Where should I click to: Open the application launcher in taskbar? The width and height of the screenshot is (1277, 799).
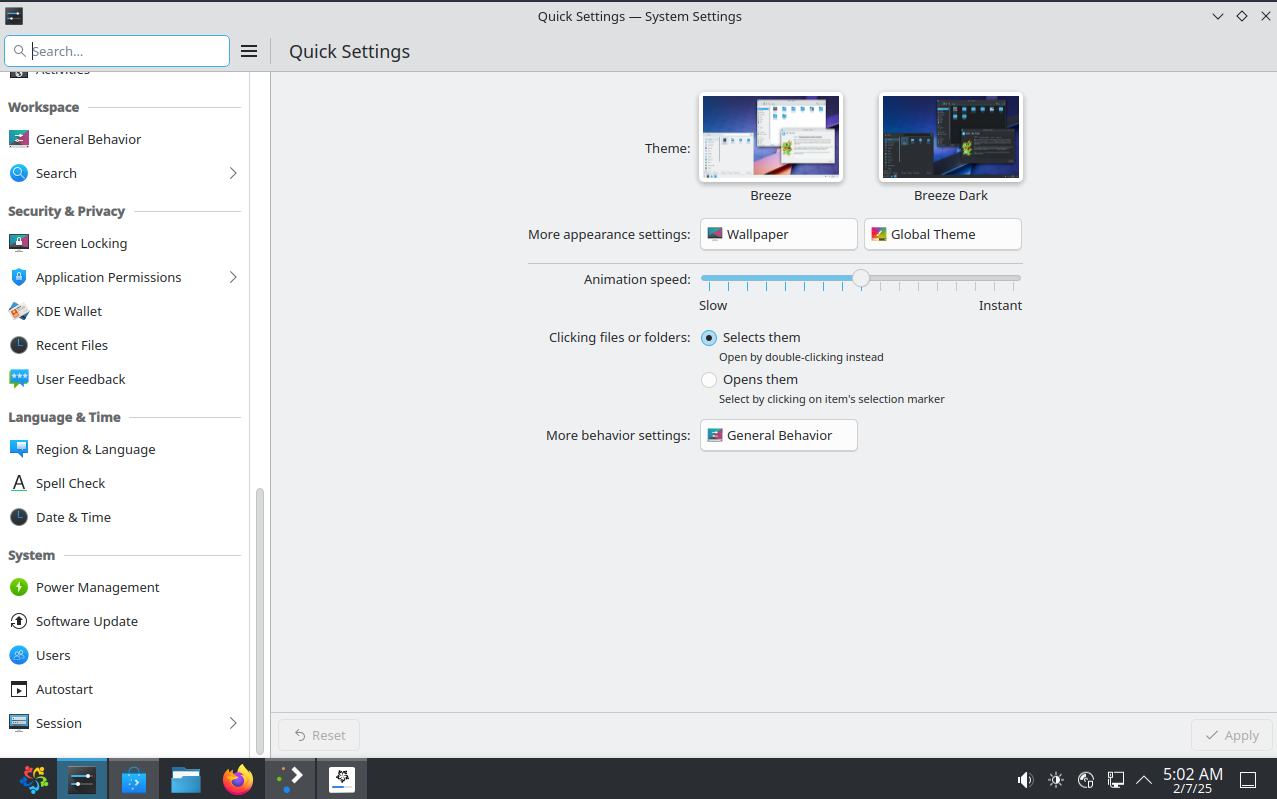click(x=34, y=779)
